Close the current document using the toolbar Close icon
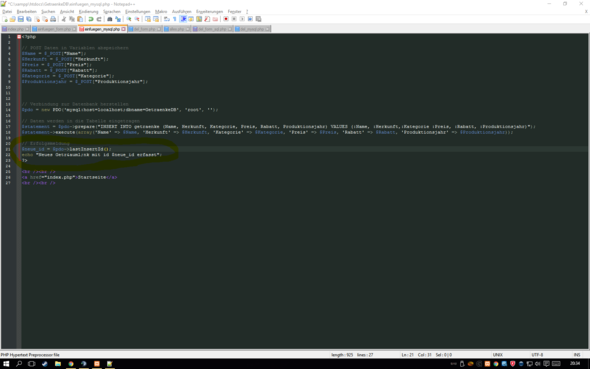590x369 pixels. point(37,19)
